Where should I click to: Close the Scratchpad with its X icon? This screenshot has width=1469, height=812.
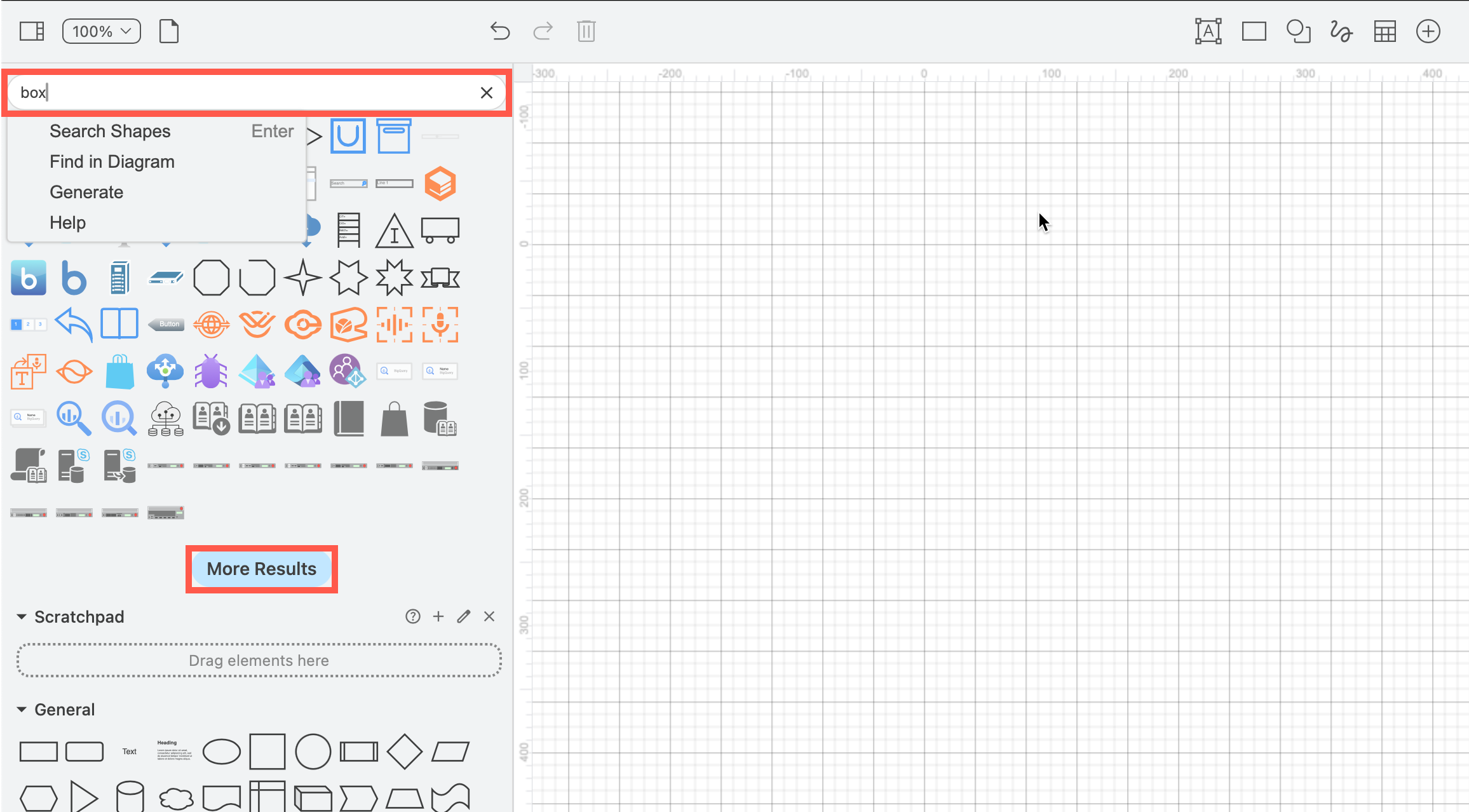[x=489, y=616]
